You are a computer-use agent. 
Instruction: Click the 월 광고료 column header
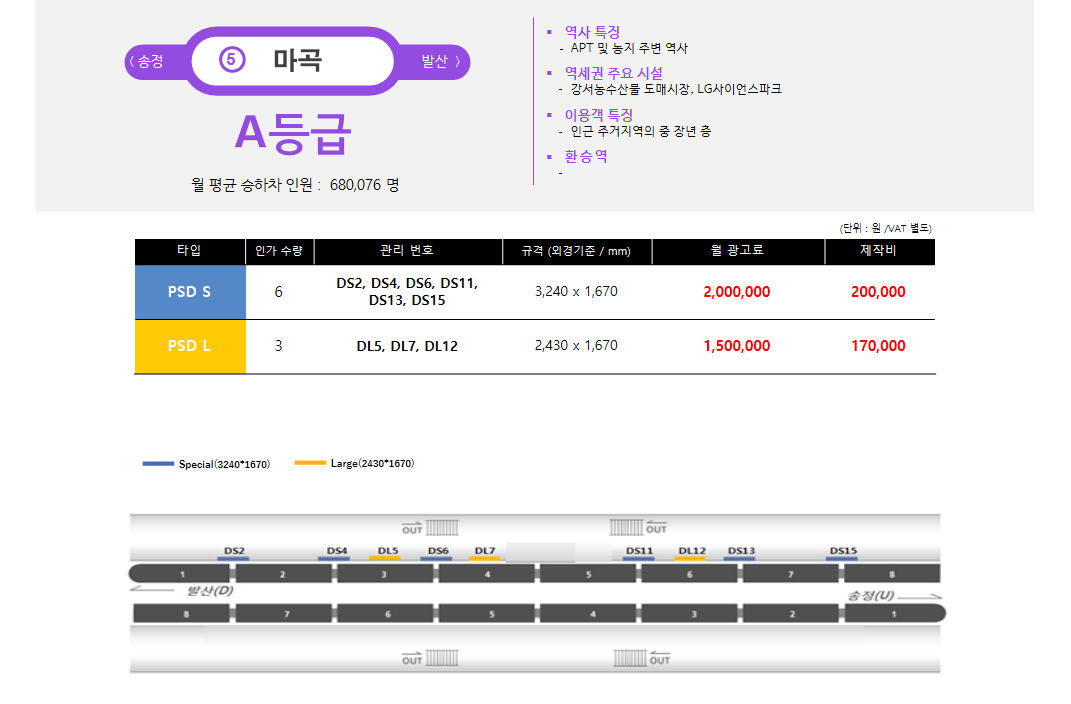(738, 251)
